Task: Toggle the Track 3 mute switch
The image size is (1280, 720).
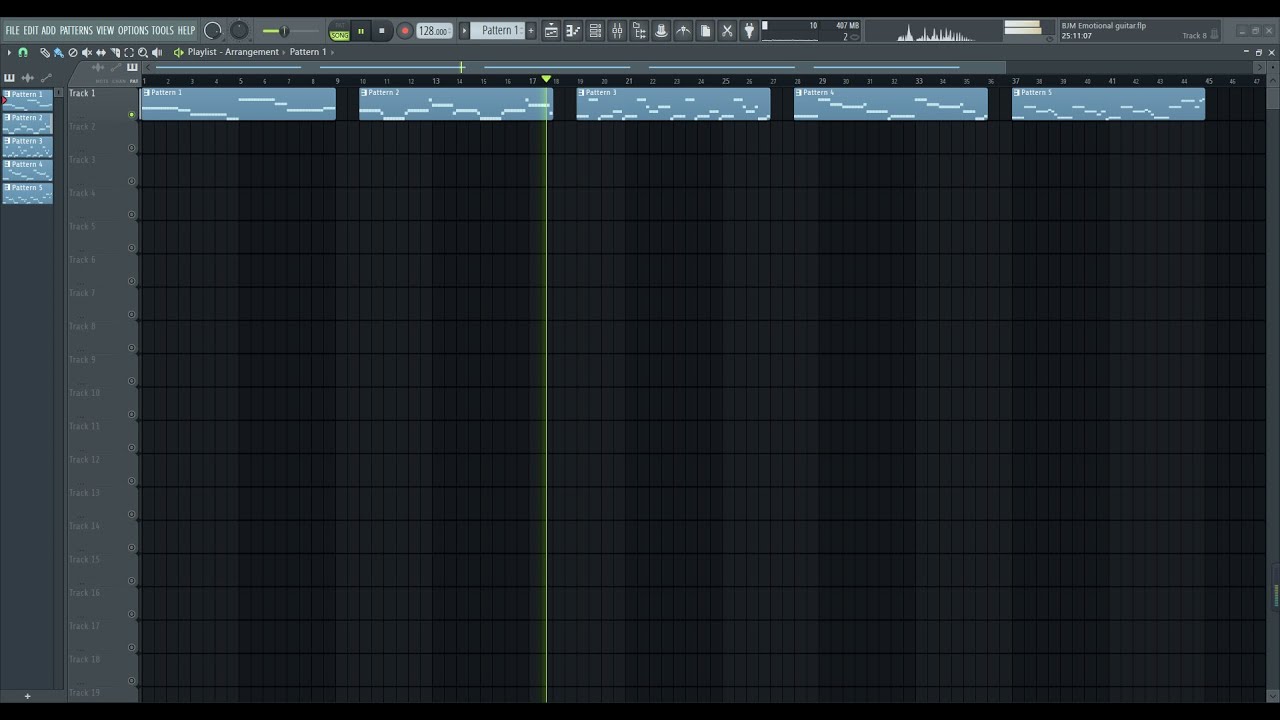Action: [131, 181]
